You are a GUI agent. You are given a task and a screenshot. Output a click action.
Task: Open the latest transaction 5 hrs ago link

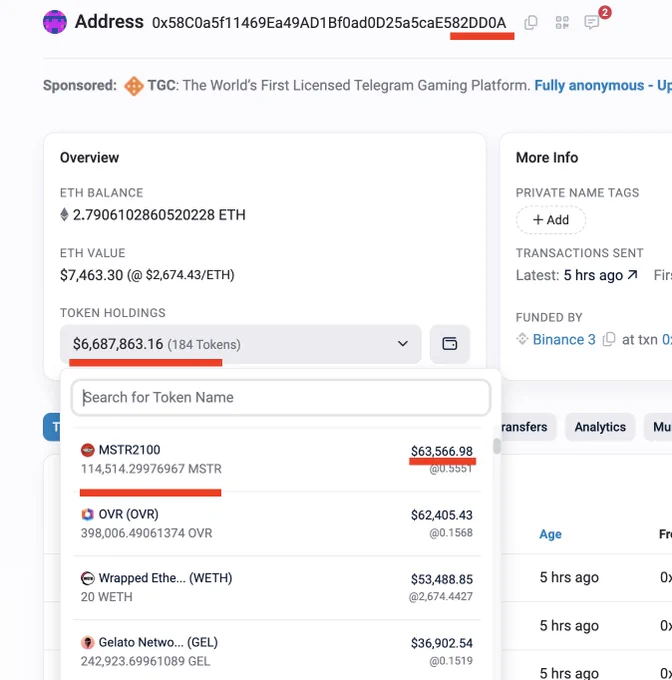600,275
